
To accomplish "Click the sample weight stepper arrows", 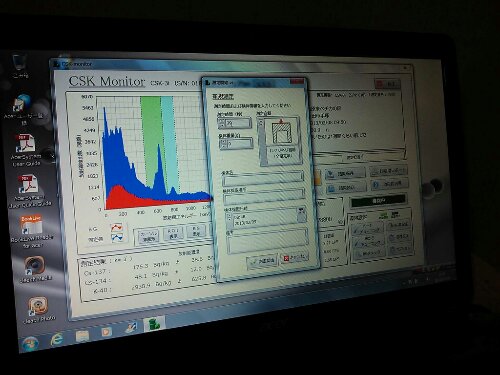I will [223, 144].
